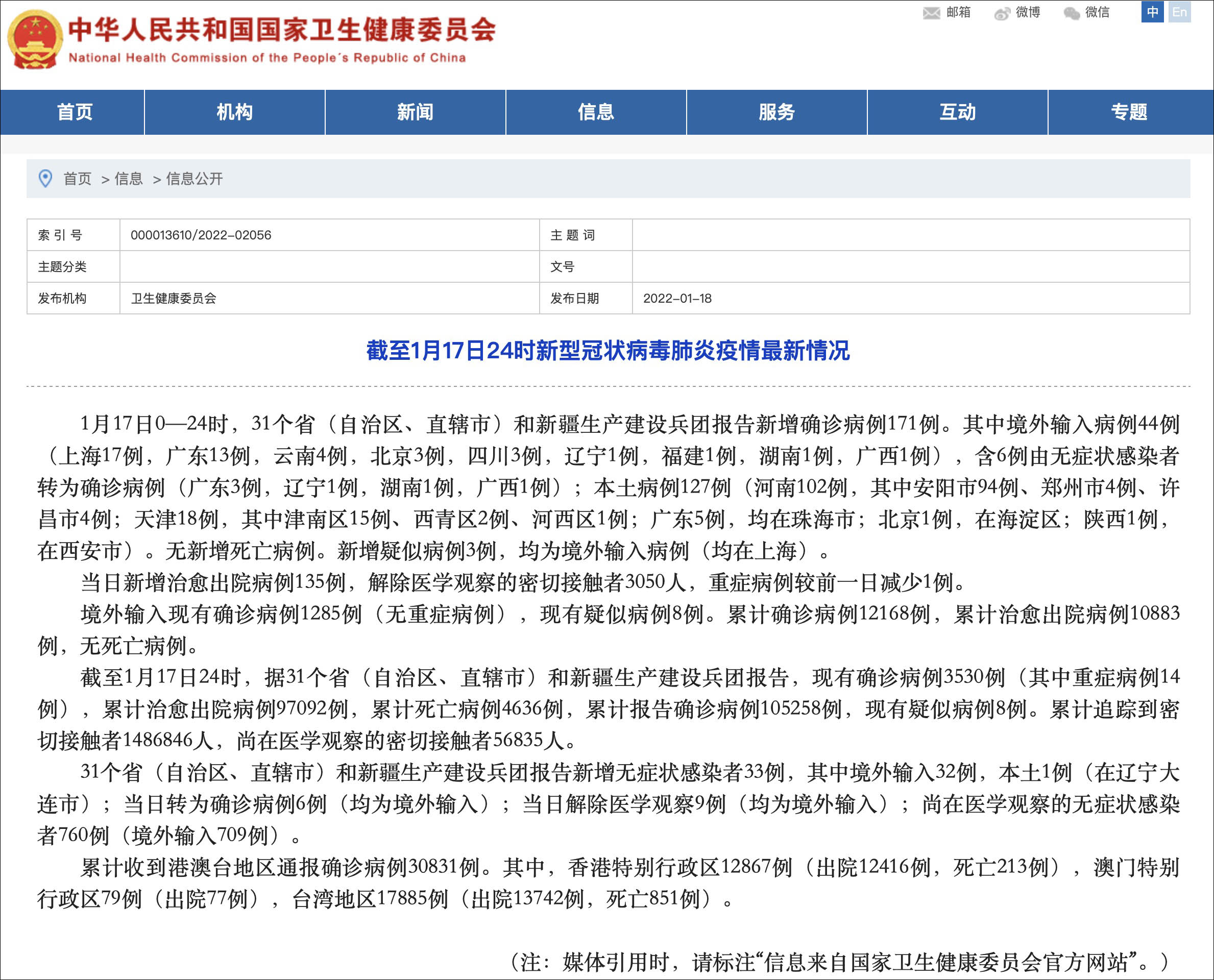Screen dimensions: 1214x980
Task: Select the 专题 navigation tab
Action: (x=1129, y=112)
